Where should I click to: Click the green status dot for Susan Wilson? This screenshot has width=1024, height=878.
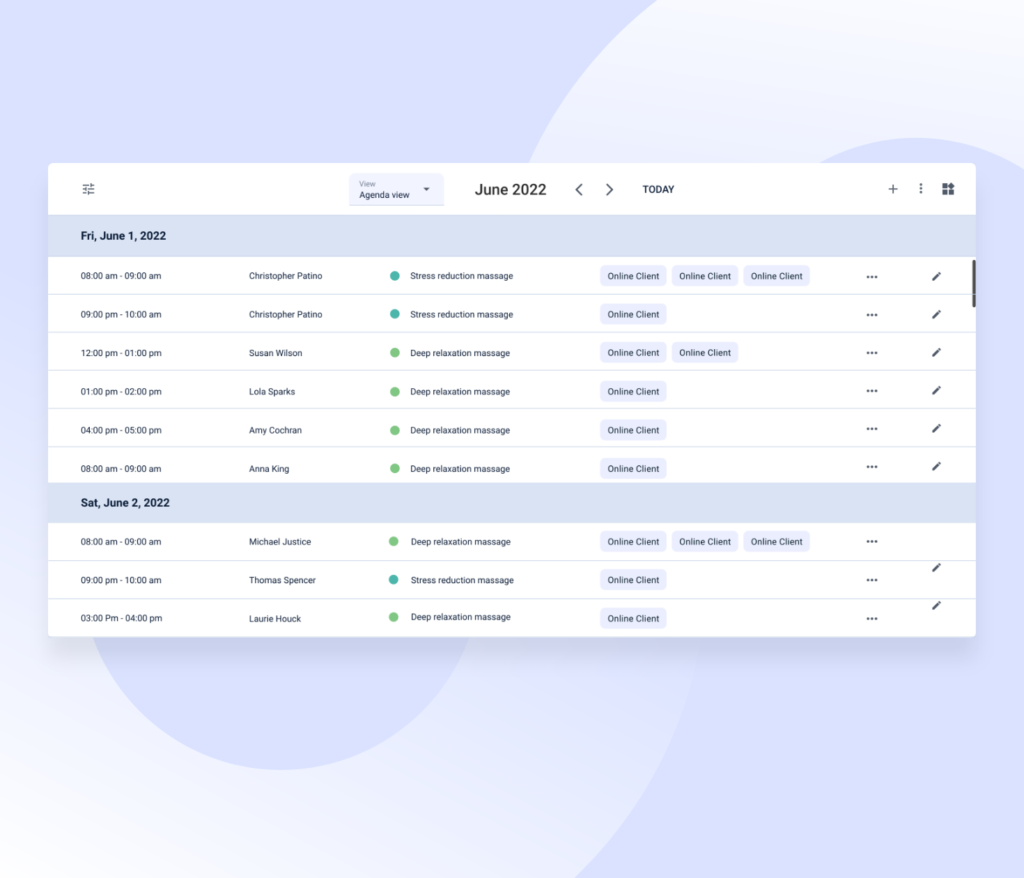(x=394, y=353)
